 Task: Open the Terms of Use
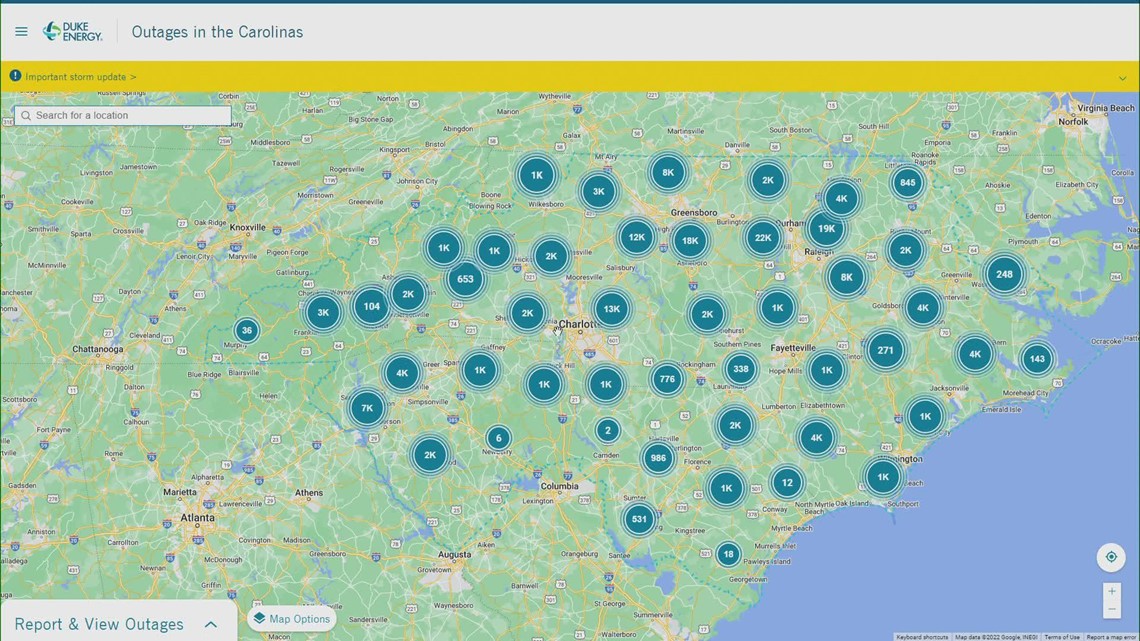pos(1062,636)
